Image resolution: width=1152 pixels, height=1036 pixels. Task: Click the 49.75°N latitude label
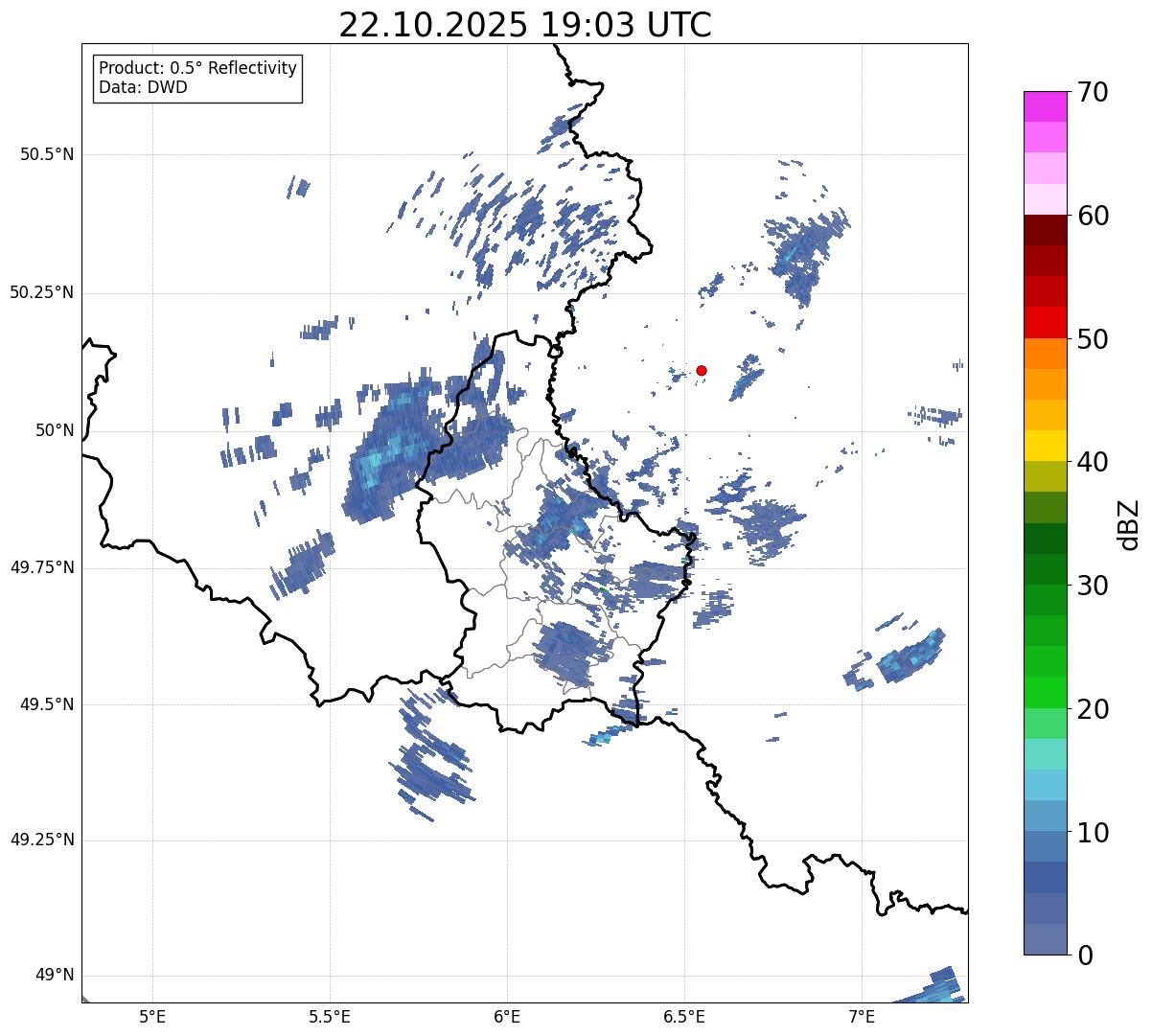[x=41, y=567]
